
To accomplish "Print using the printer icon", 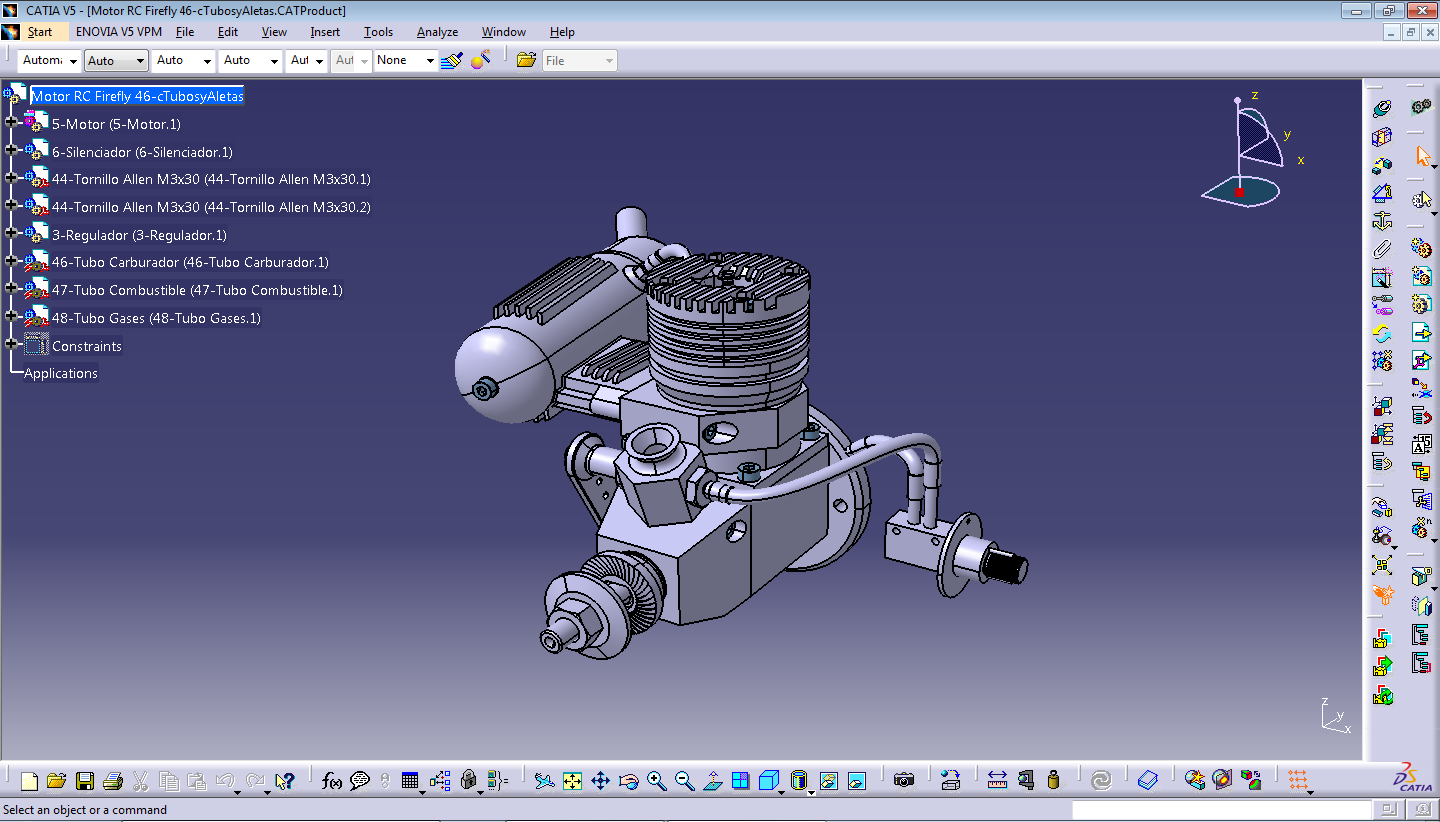I will (113, 781).
